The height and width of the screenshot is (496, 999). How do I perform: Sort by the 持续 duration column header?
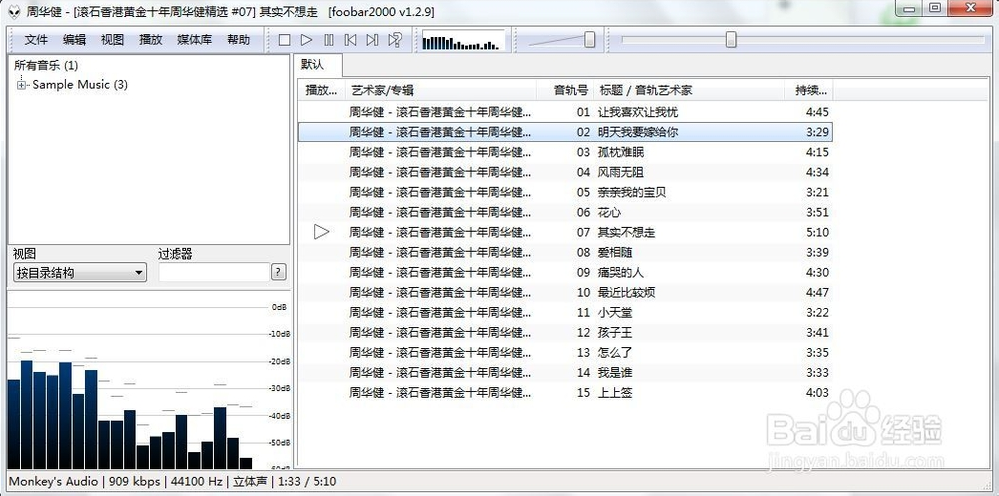tap(809, 90)
